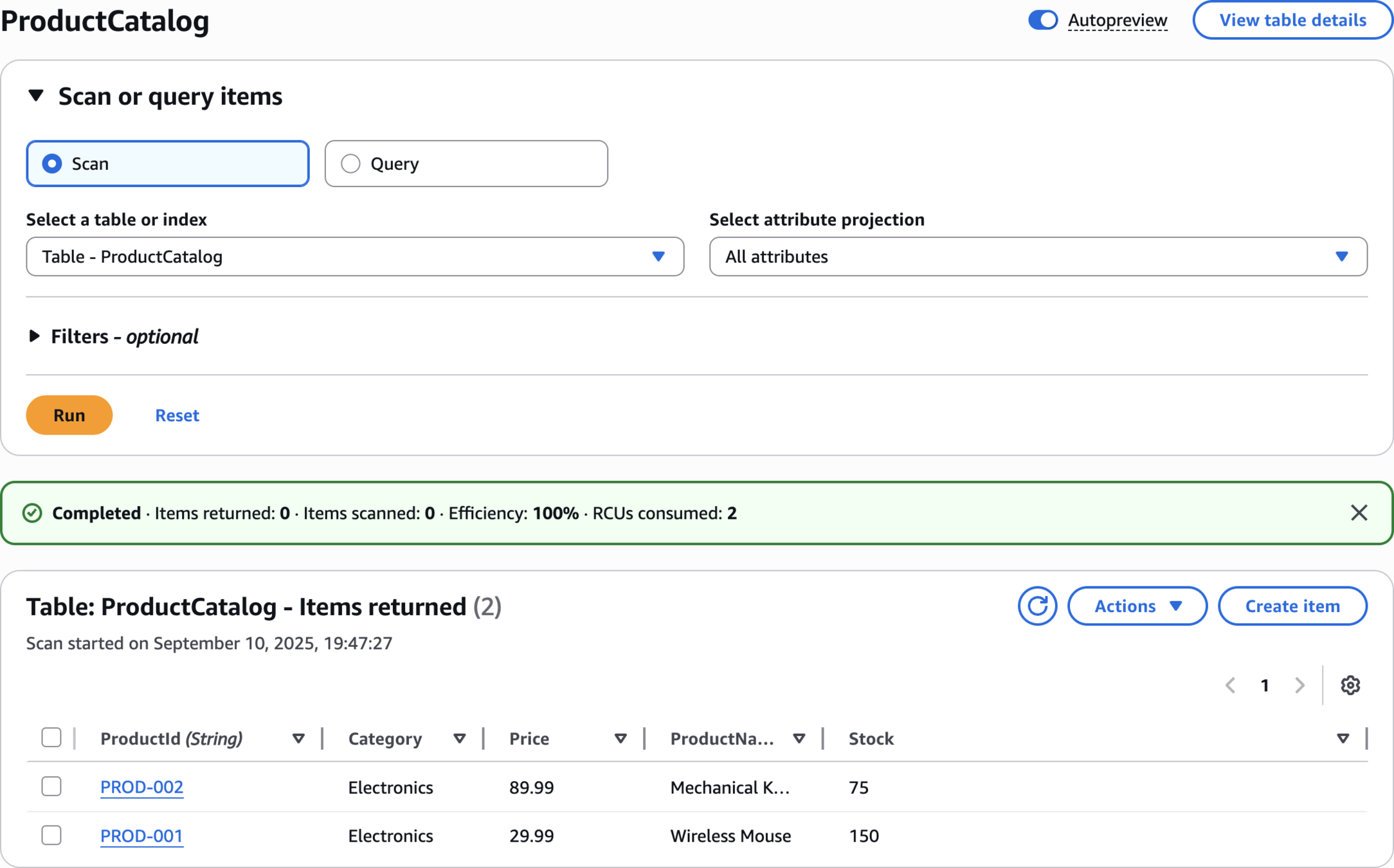Sort by Stock column arrow
The width and height of the screenshot is (1394, 868).
(1343, 739)
